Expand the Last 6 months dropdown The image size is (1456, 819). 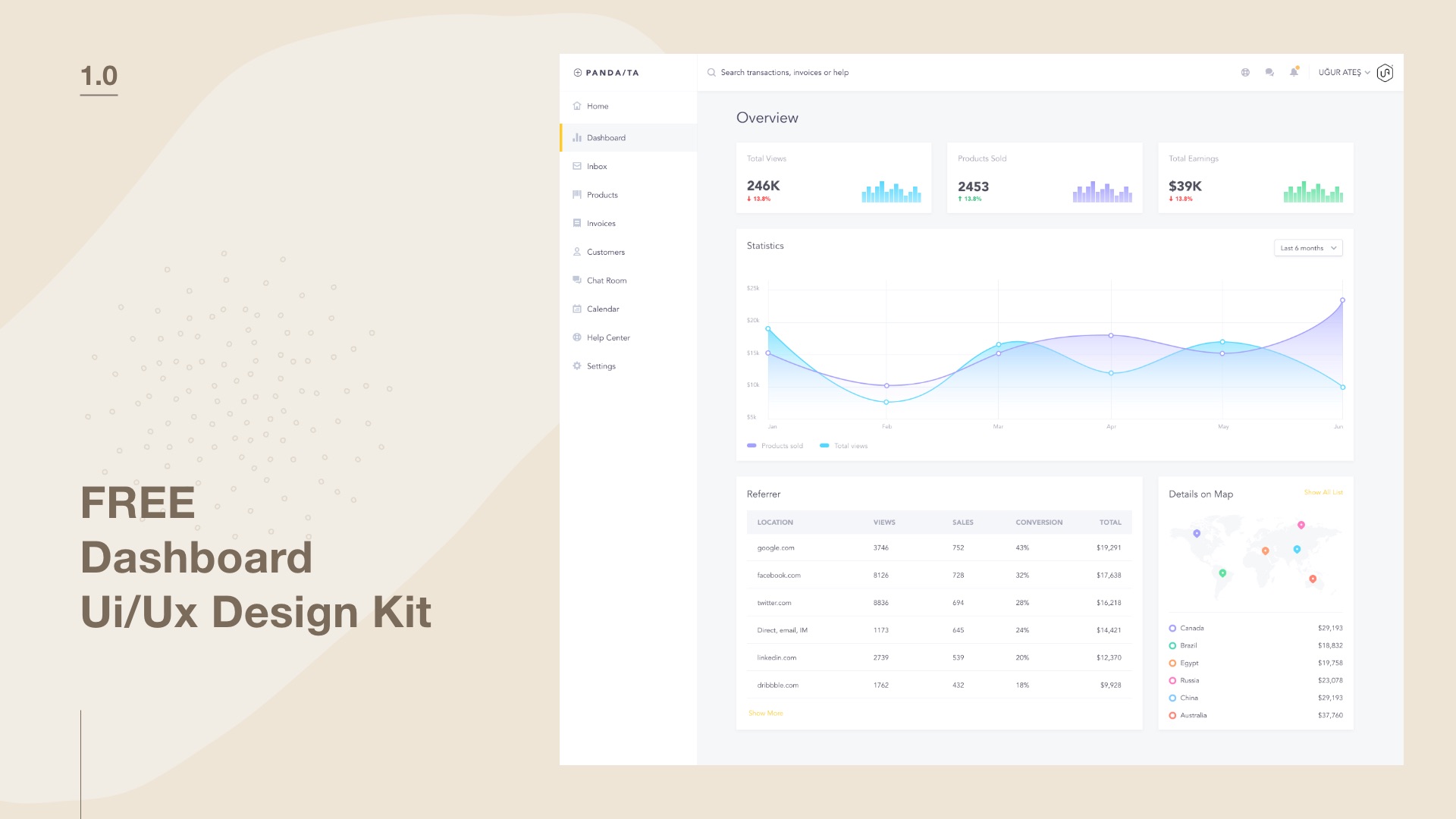(x=1308, y=248)
